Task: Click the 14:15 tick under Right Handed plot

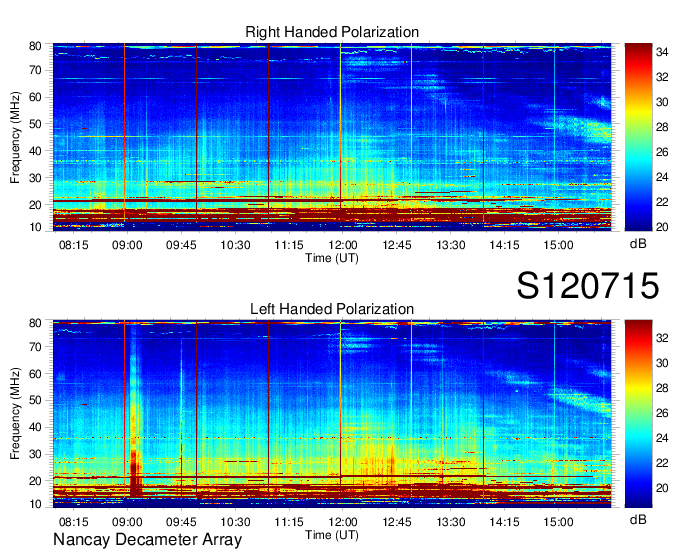Action: pyautogui.click(x=504, y=245)
